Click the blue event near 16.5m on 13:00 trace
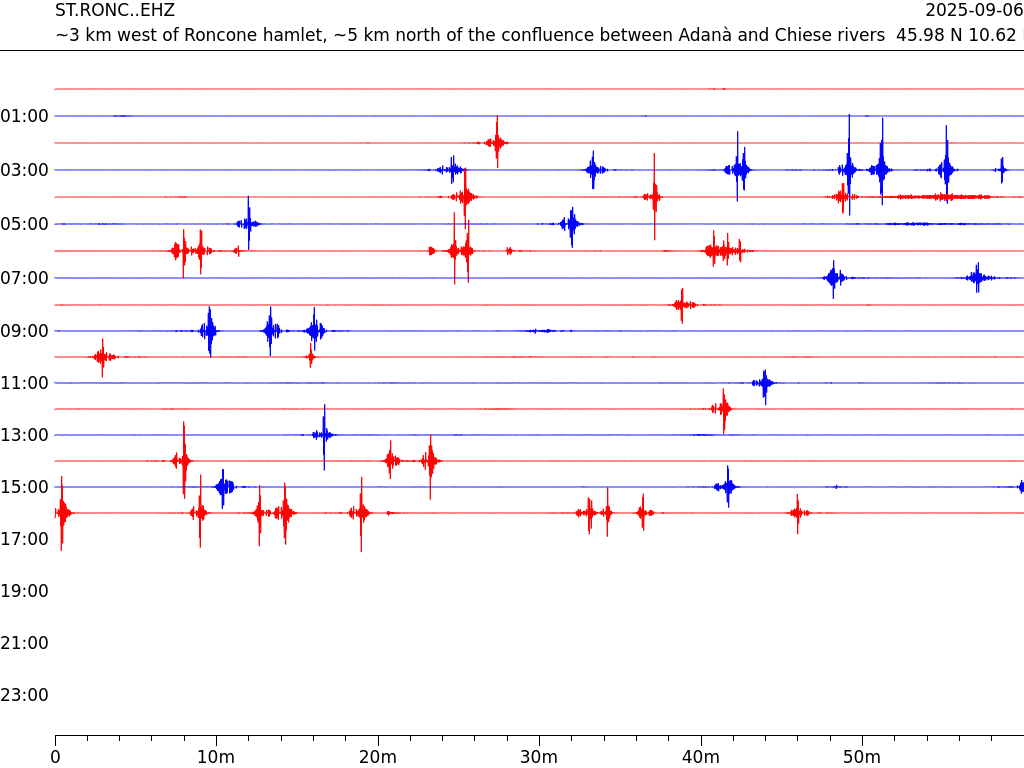This screenshot has height=768, width=1024. [324, 435]
